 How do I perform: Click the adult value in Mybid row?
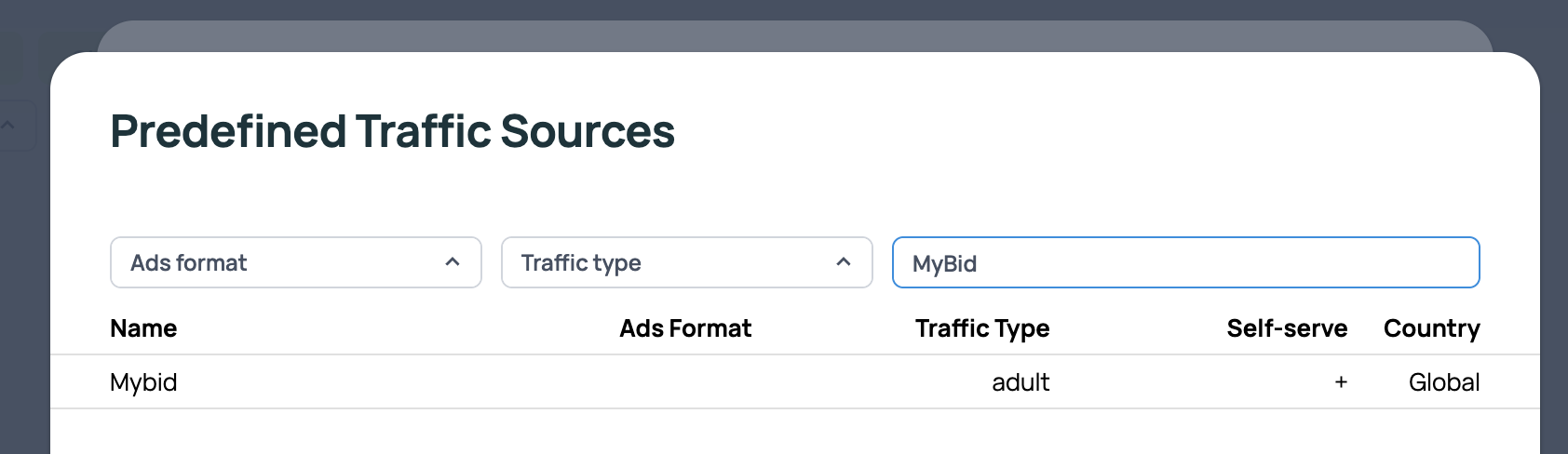pyautogui.click(x=1021, y=382)
